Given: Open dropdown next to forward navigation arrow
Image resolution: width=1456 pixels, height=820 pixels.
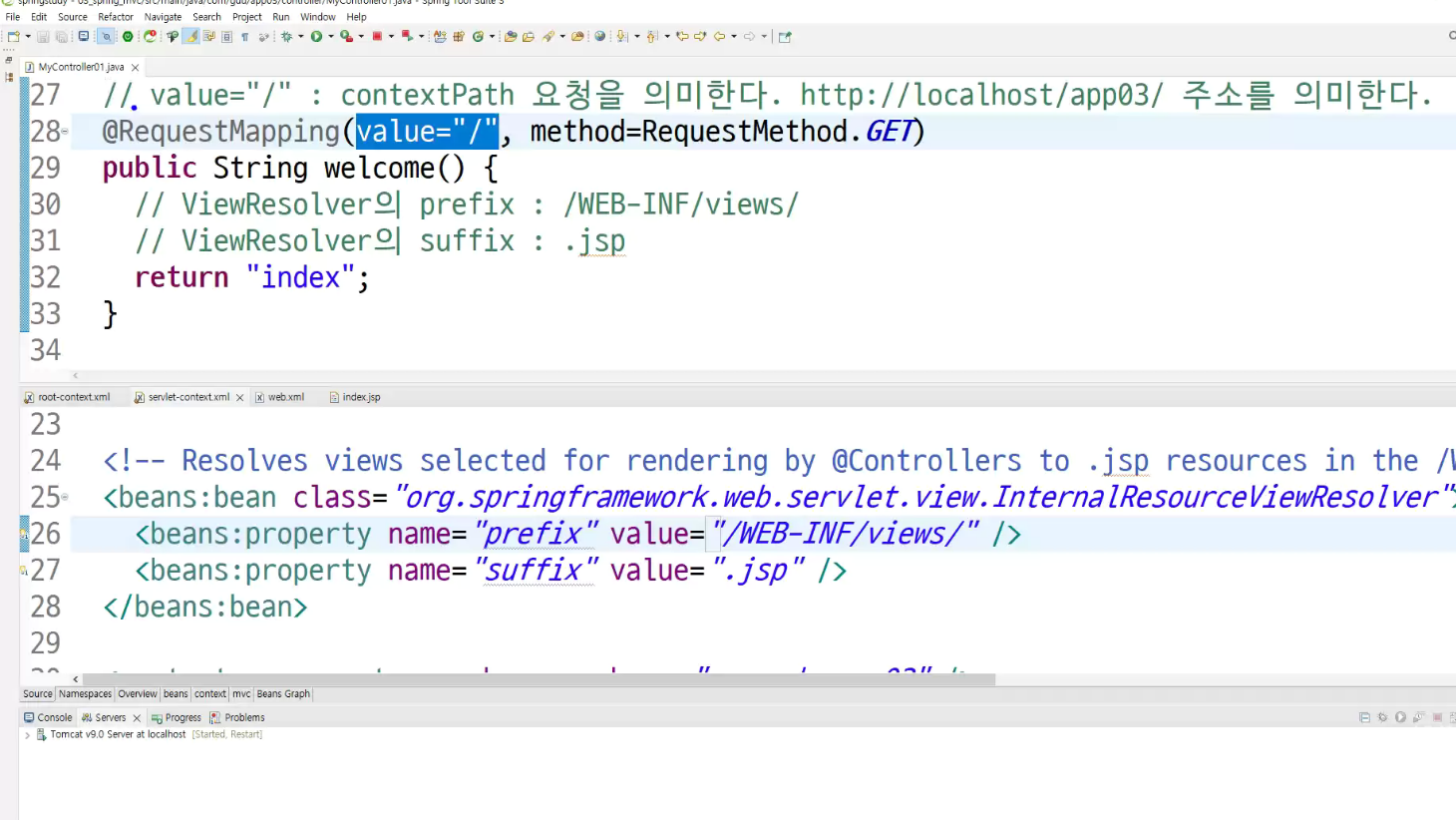Looking at the screenshot, I should (x=764, y=37).
